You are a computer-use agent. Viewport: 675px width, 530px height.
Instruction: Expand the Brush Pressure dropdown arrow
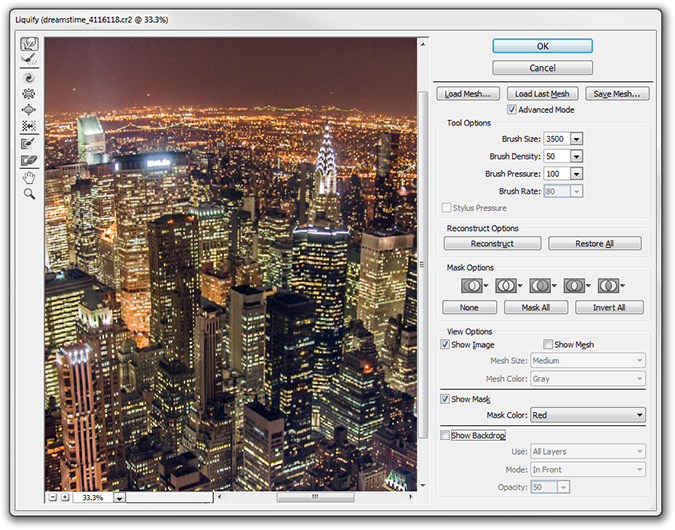(577, 173)
